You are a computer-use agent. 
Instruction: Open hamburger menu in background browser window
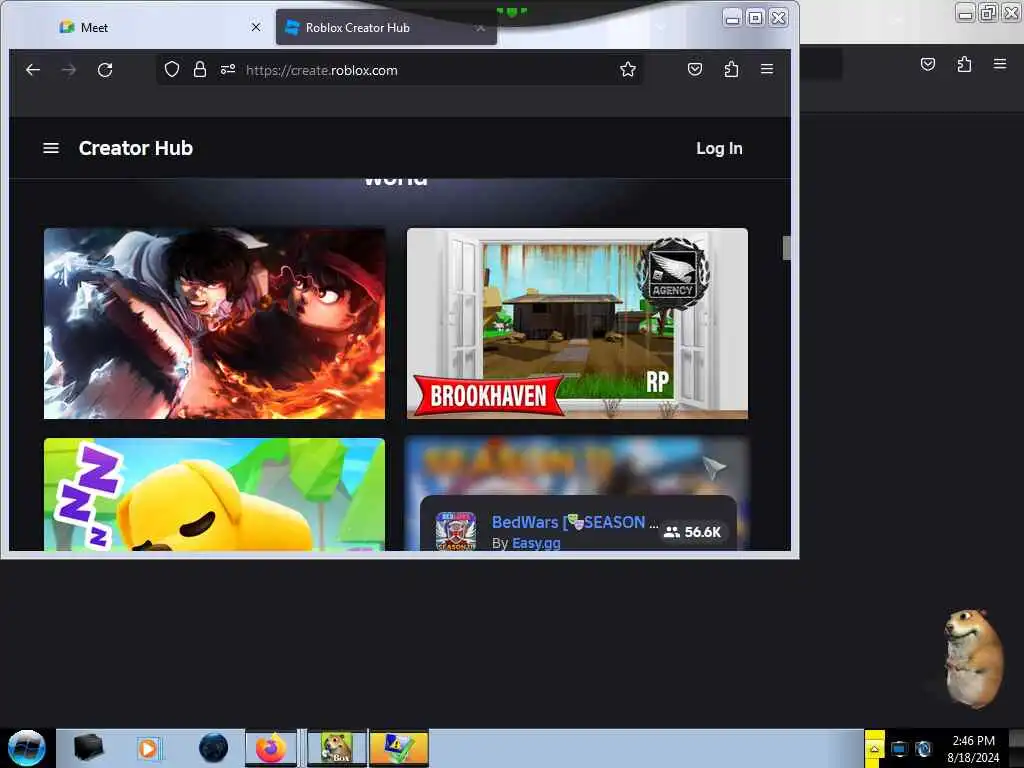pos(999,64)
